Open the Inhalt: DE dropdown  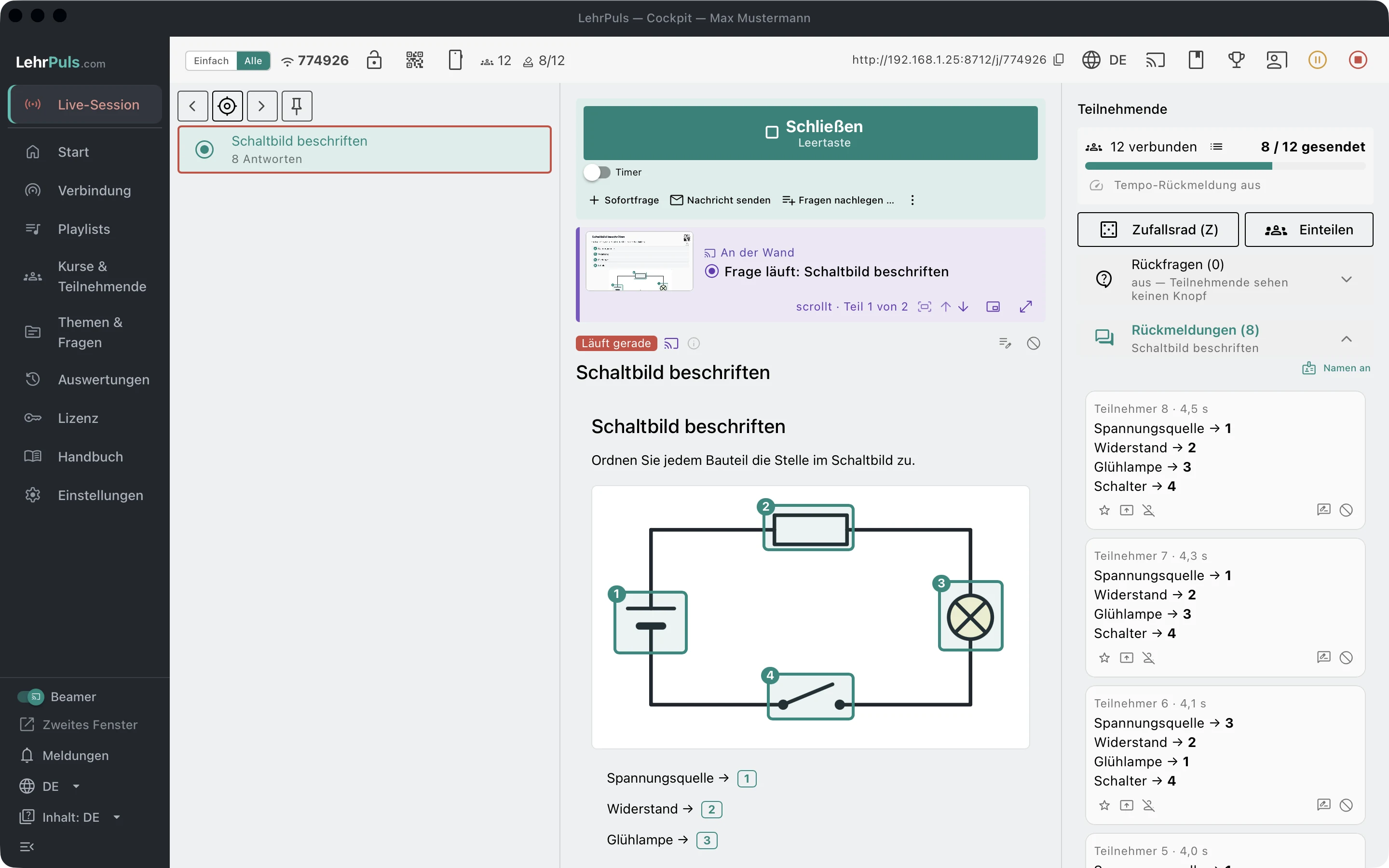[70, 817]
